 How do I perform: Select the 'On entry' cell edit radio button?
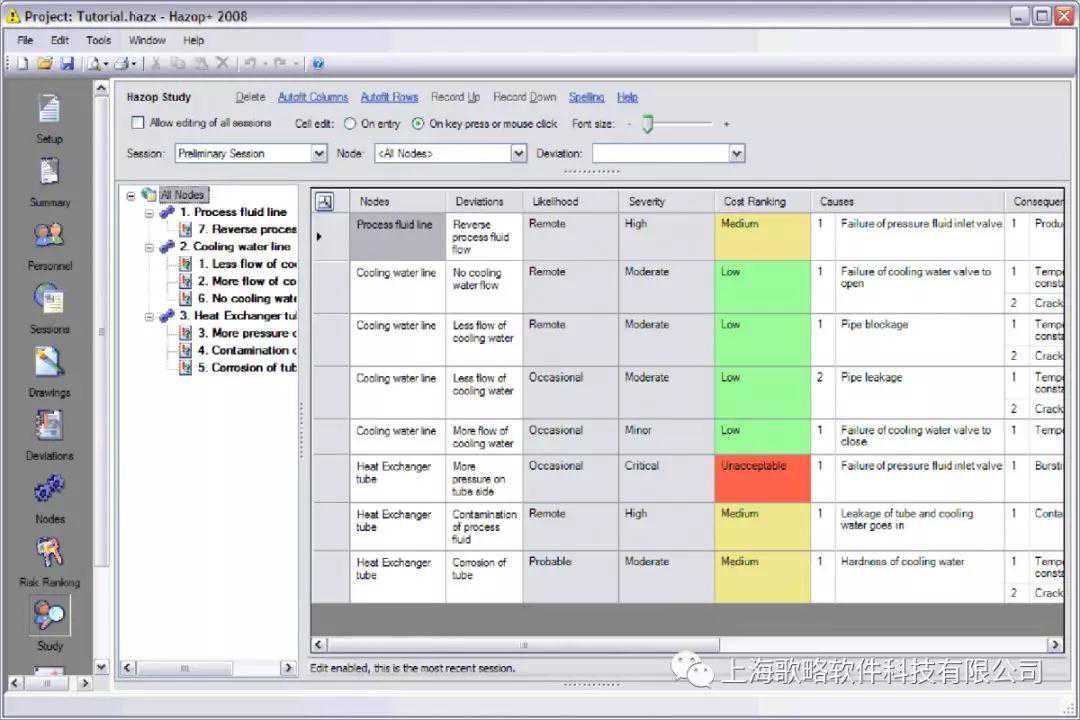pos(350,124)
